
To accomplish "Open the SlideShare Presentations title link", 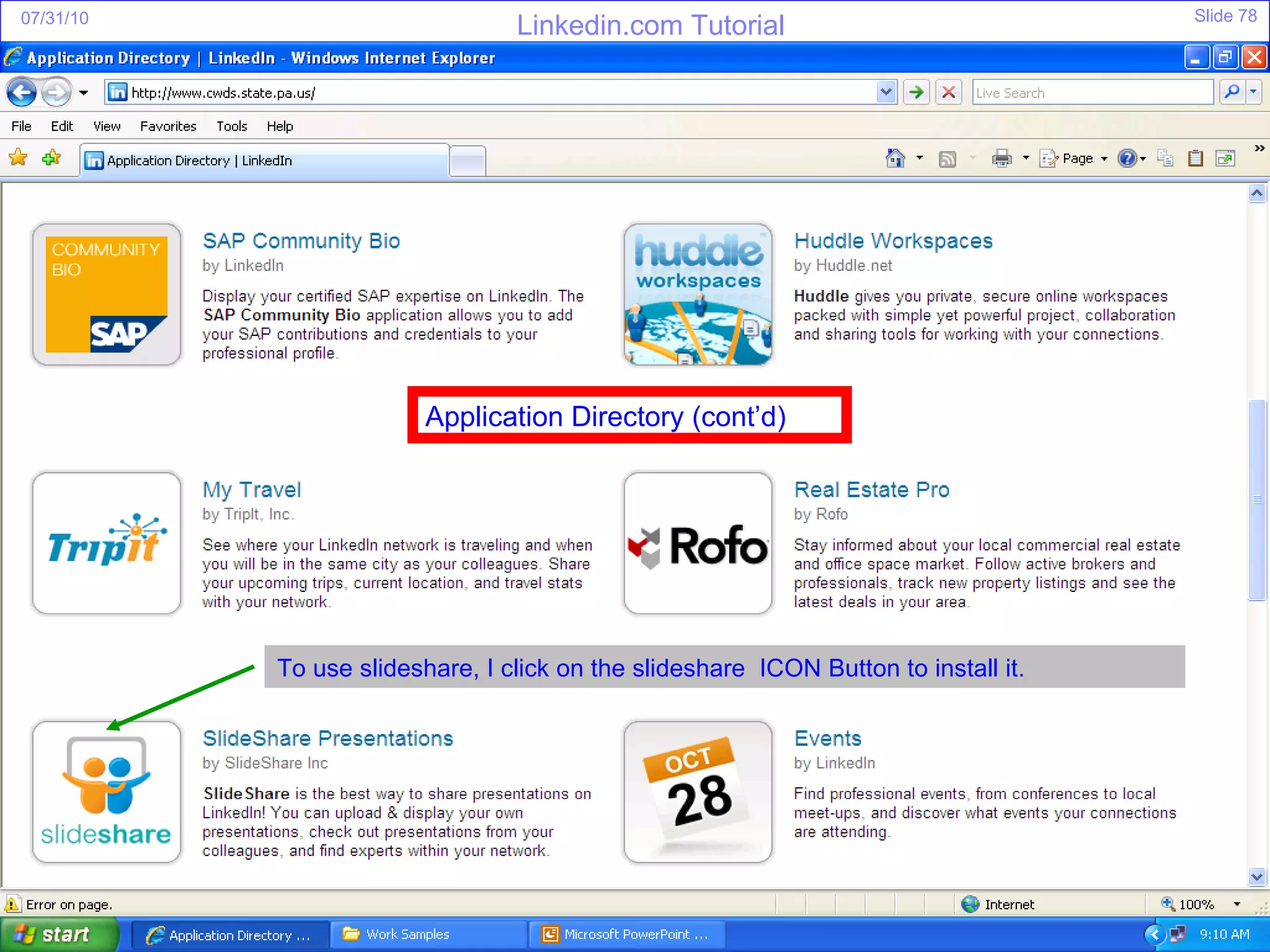I will click(x=328, y=738).
